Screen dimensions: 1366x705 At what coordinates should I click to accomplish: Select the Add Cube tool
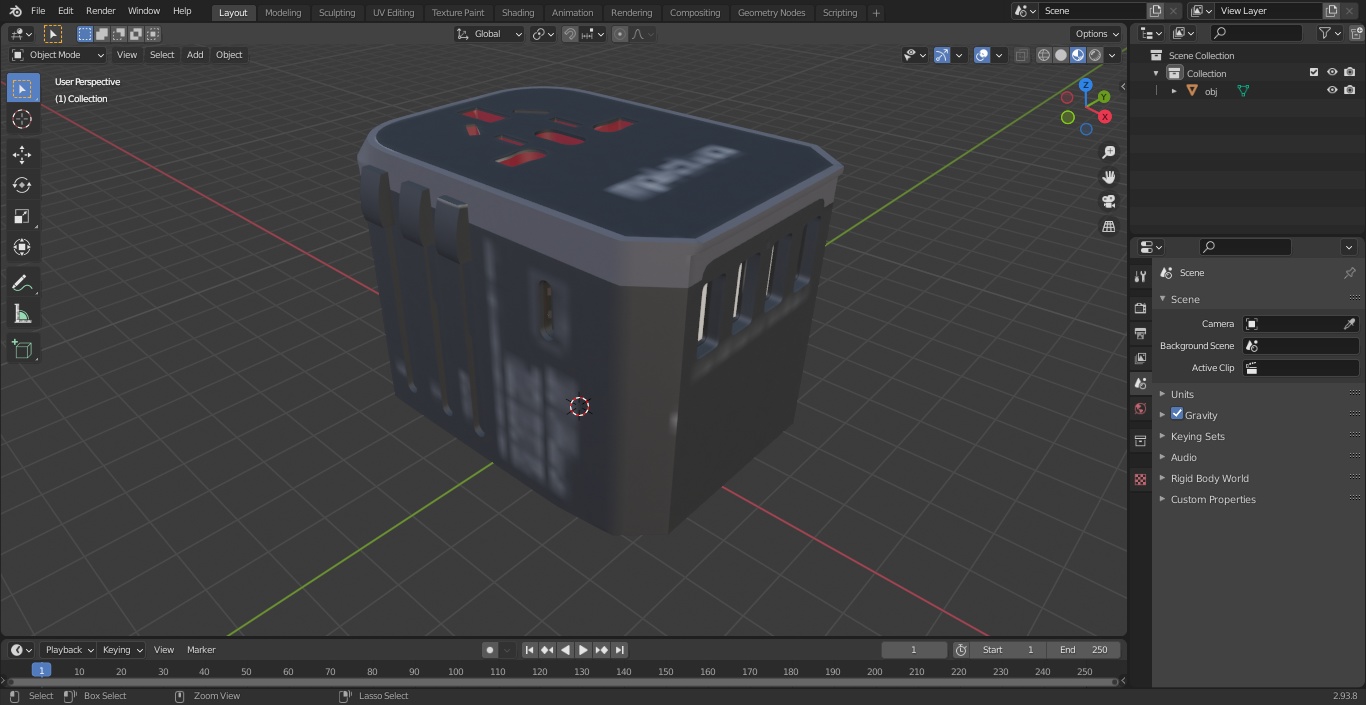coord(22,349)
